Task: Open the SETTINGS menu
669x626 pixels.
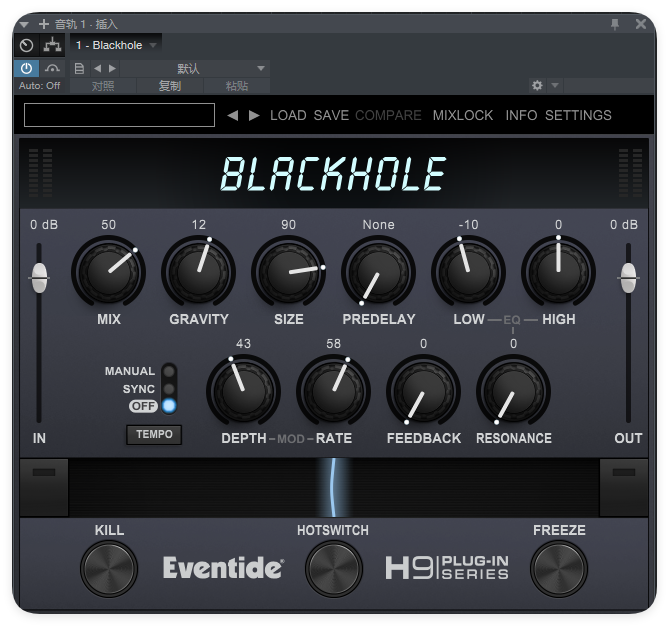Action: tap(578, 115)
